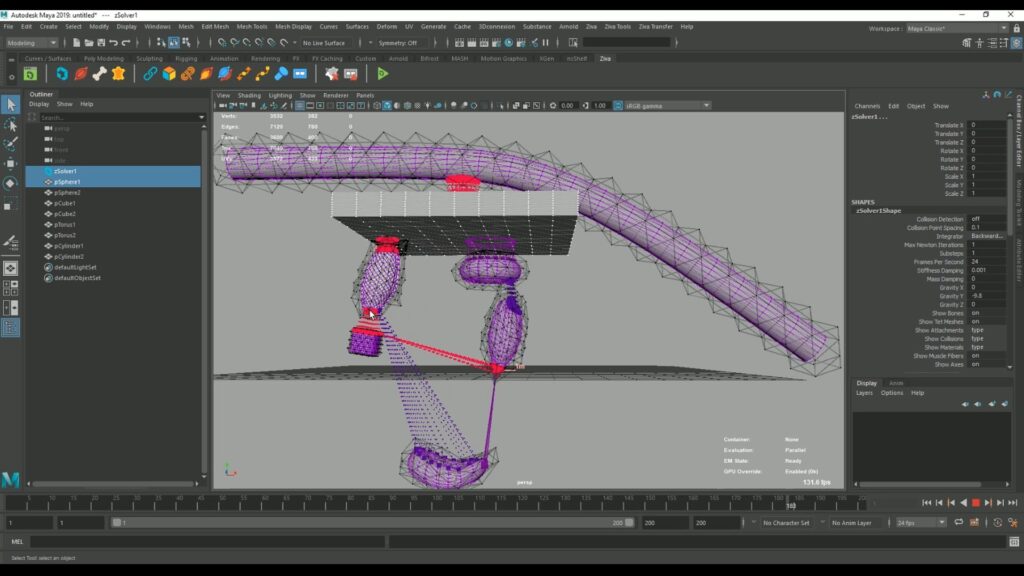Click the Ziva solver icon on the shelf
The height and width of the screenshot is (576, 1024).
[x=31, y=74]
